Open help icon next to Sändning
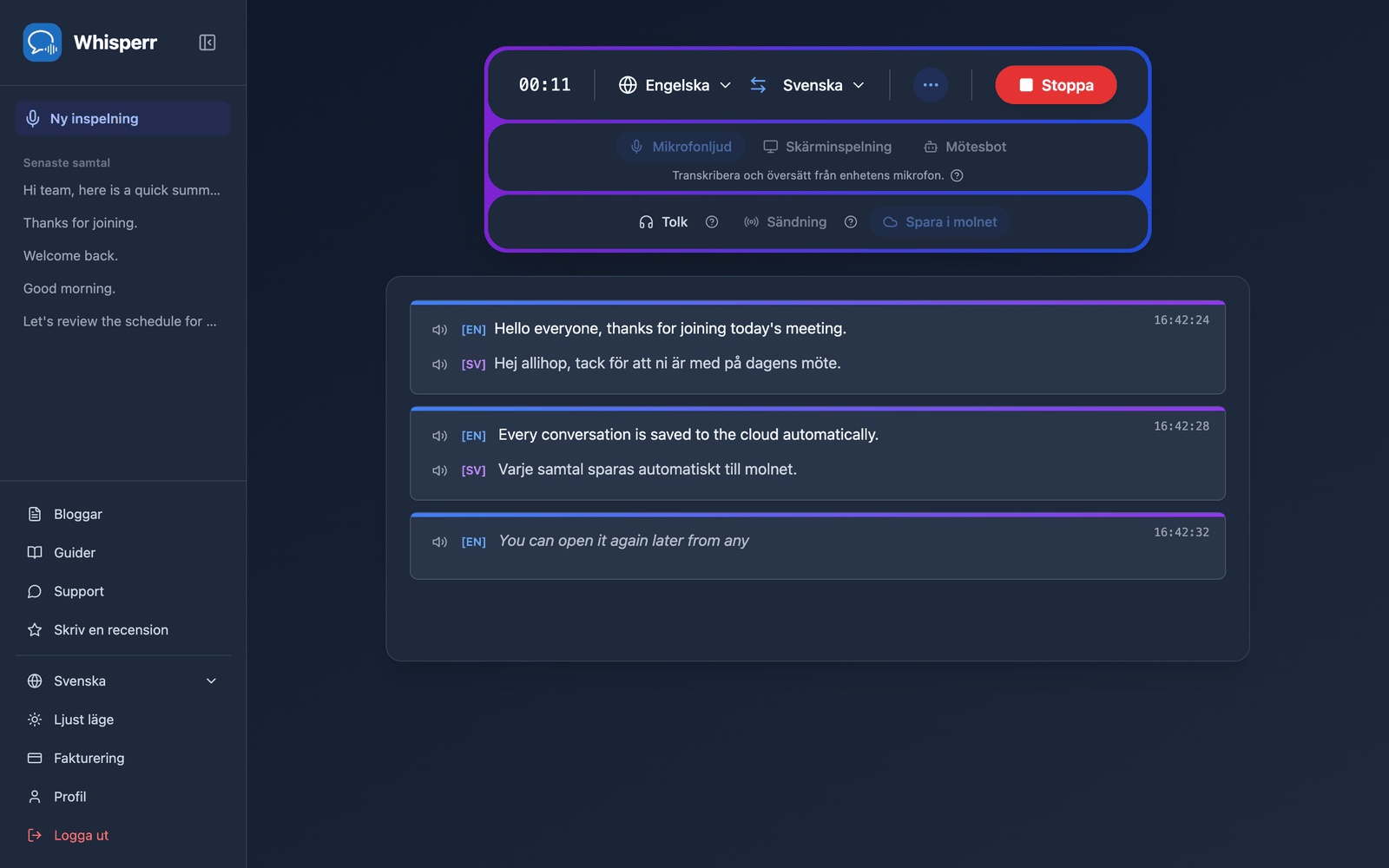 851,222
